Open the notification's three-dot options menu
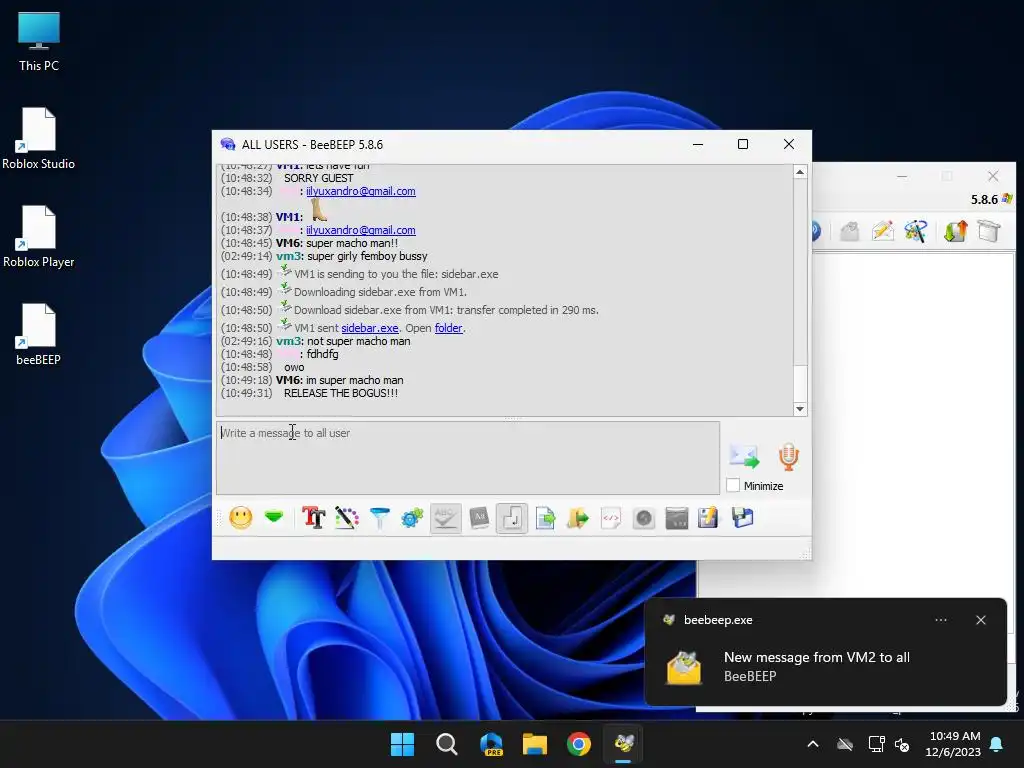Screen dimensions: 1024x768 941,620
